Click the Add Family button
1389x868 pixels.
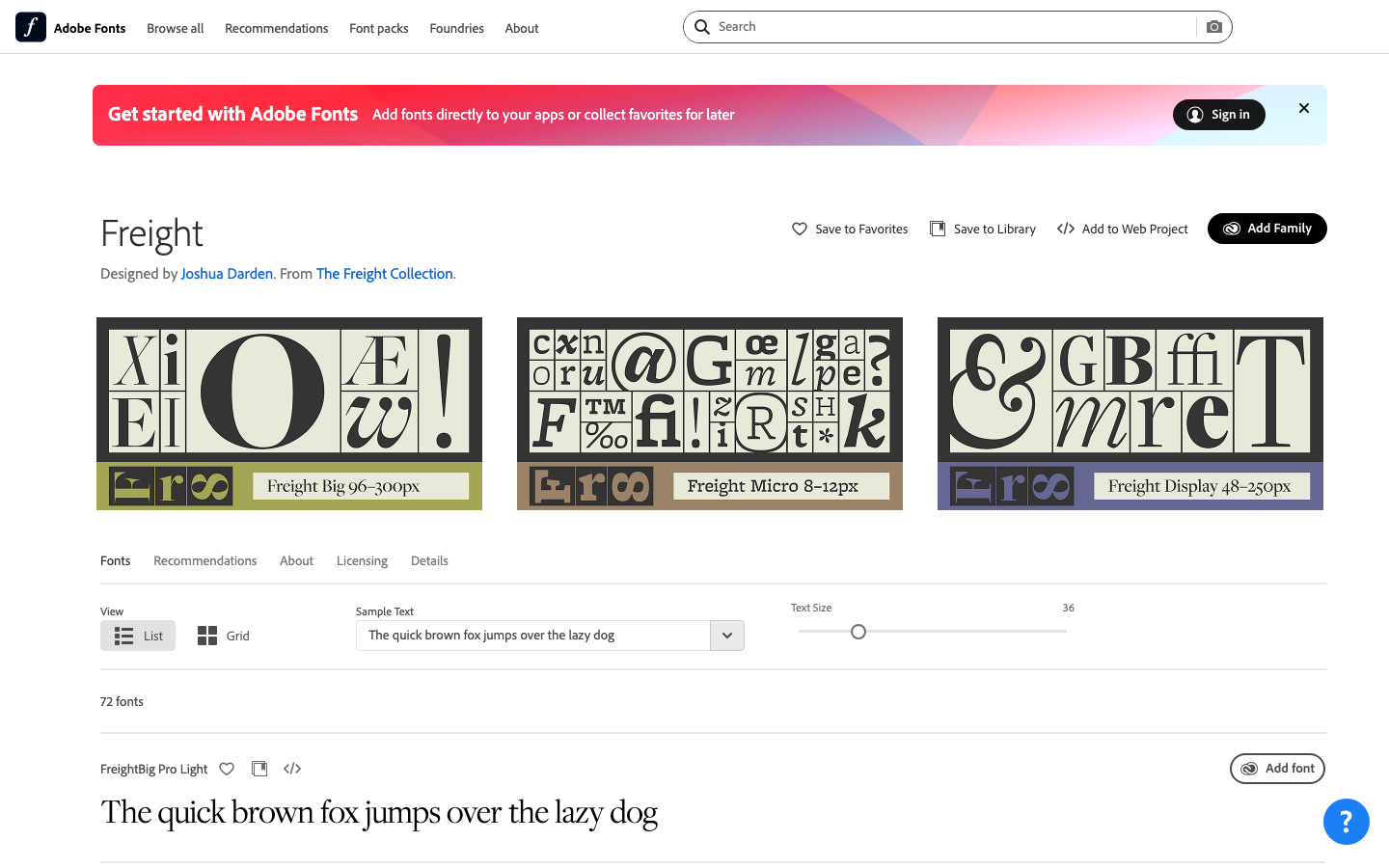(1266, 229)
